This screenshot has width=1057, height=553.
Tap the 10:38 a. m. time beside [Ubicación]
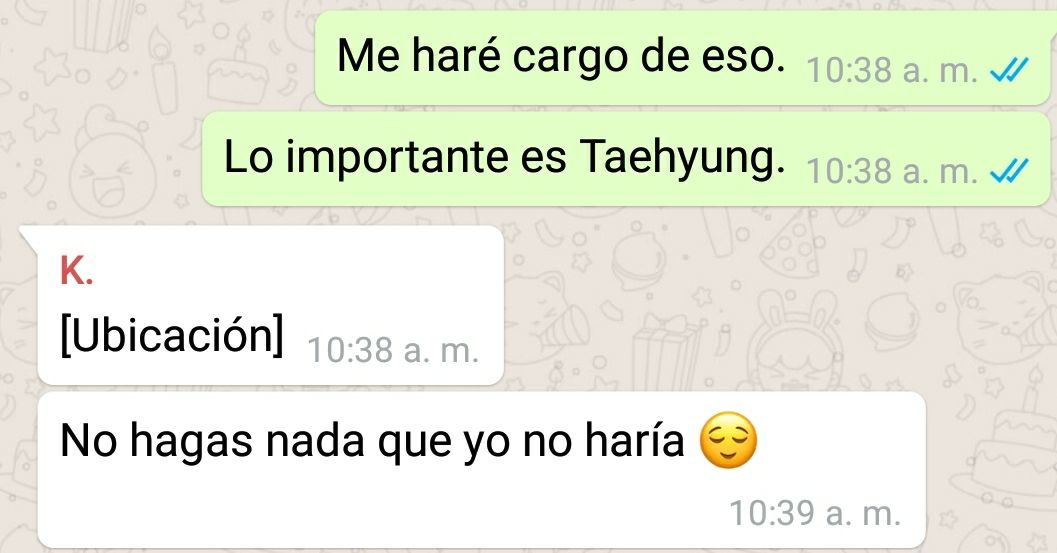click(393, 351)
